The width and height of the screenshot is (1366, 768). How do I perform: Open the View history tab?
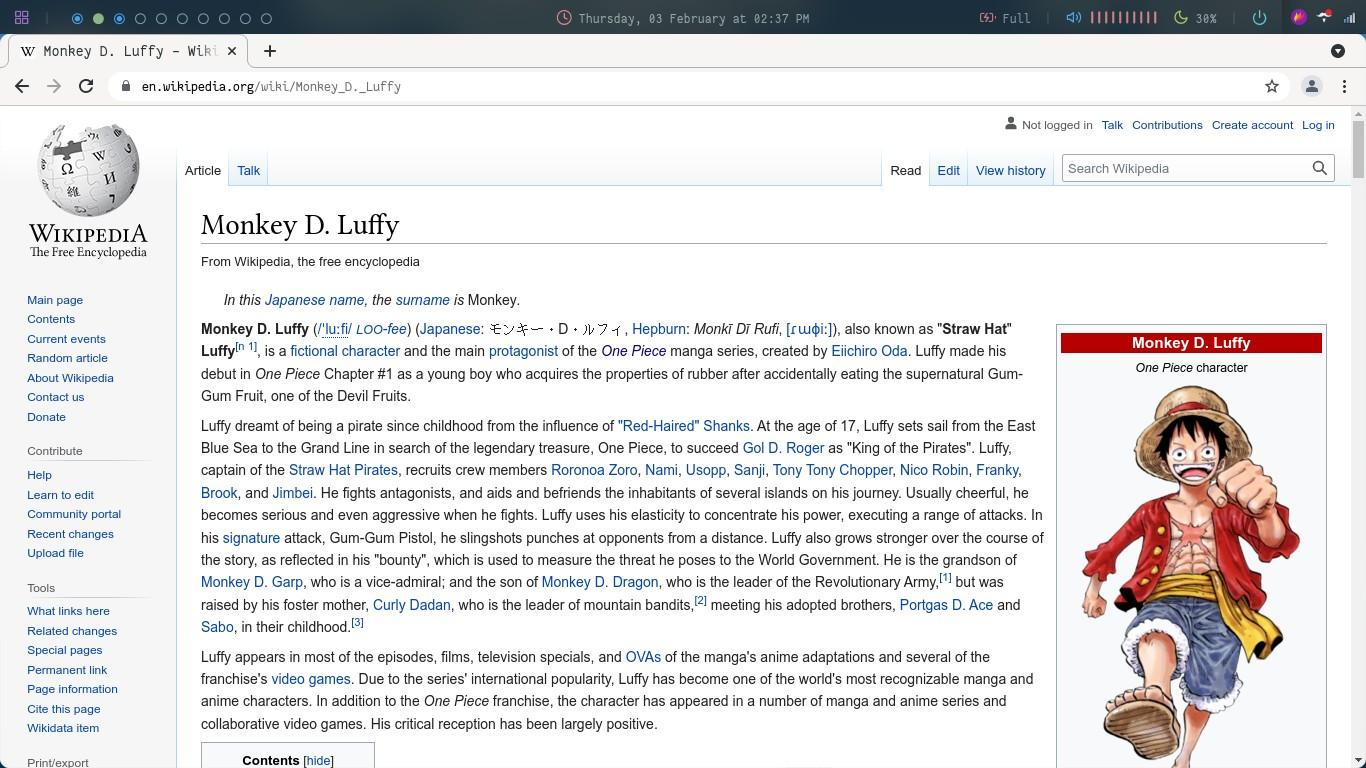click(x=1010, y=170)
